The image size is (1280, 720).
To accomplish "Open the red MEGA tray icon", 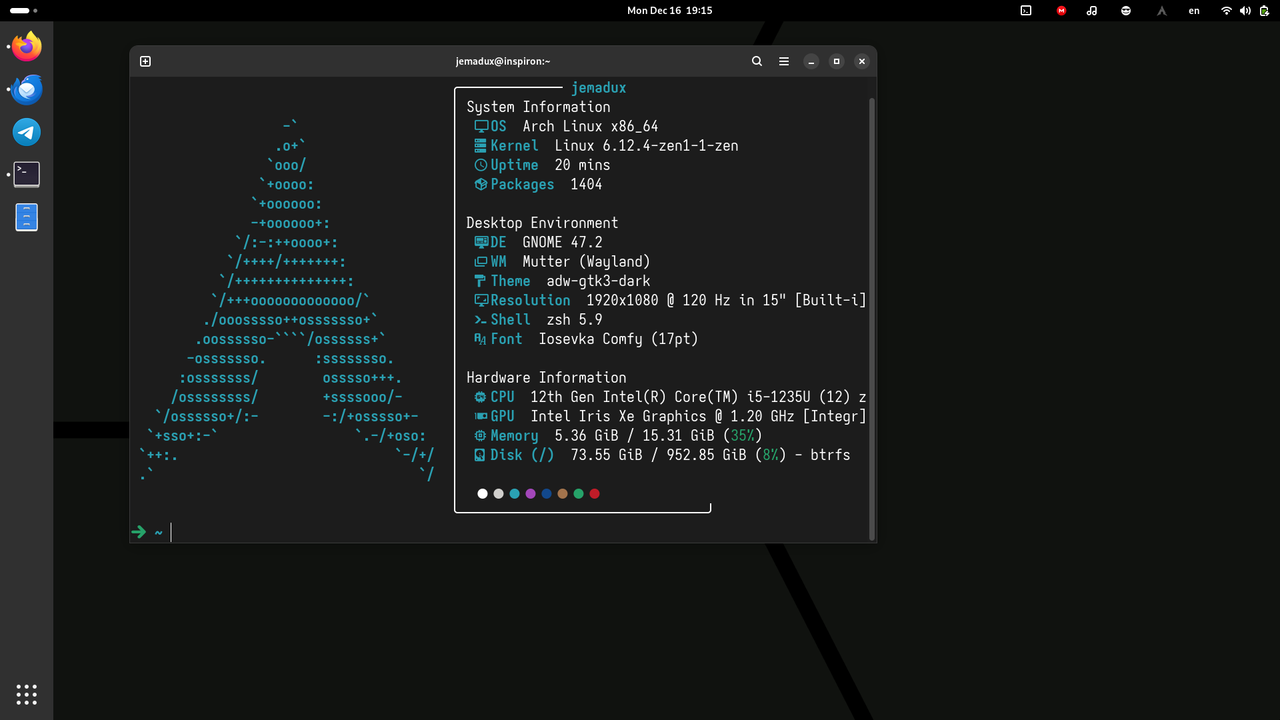I will [x=1061, y=10].
